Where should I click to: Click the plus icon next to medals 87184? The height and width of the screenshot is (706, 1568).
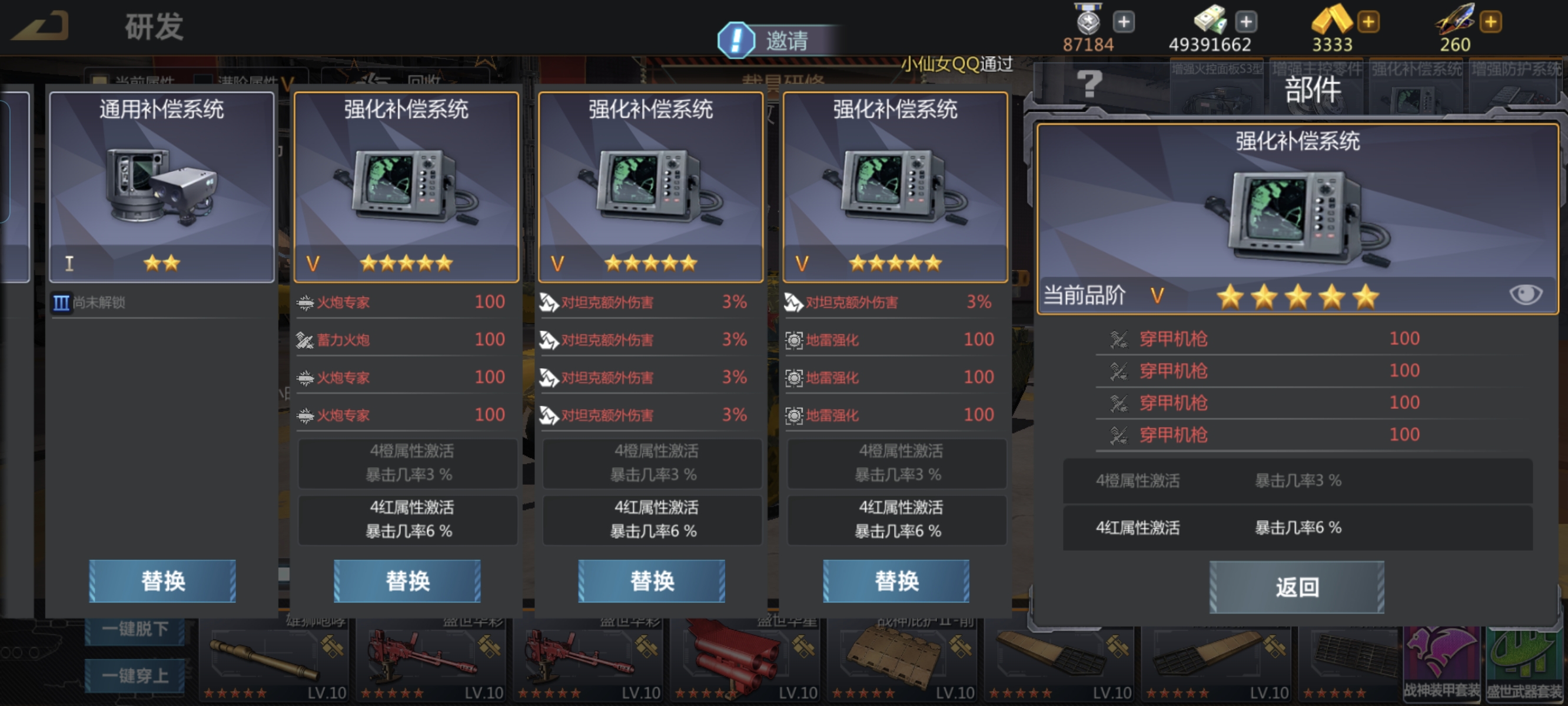pyautogui.click(x=1124, y=22)
